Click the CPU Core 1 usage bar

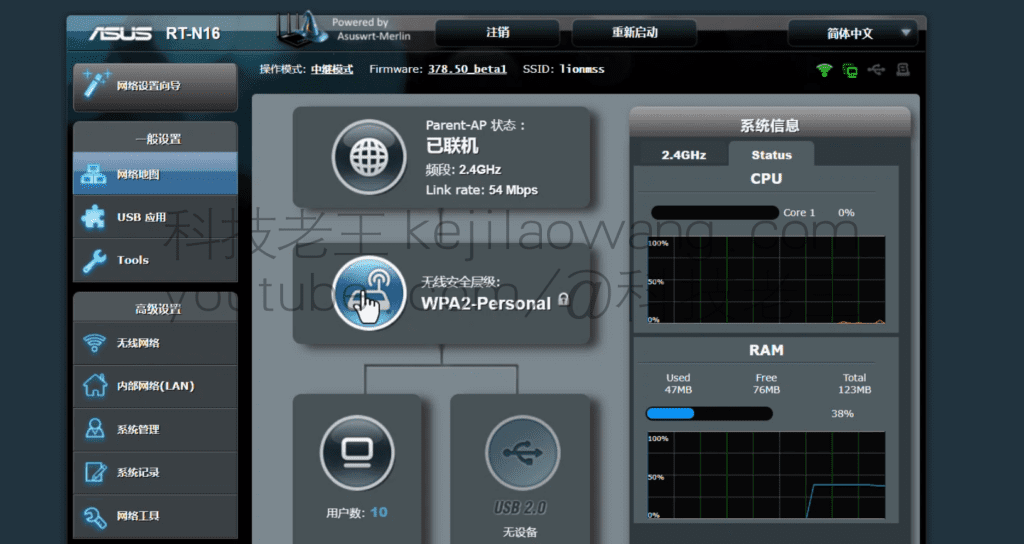(715, 213)
